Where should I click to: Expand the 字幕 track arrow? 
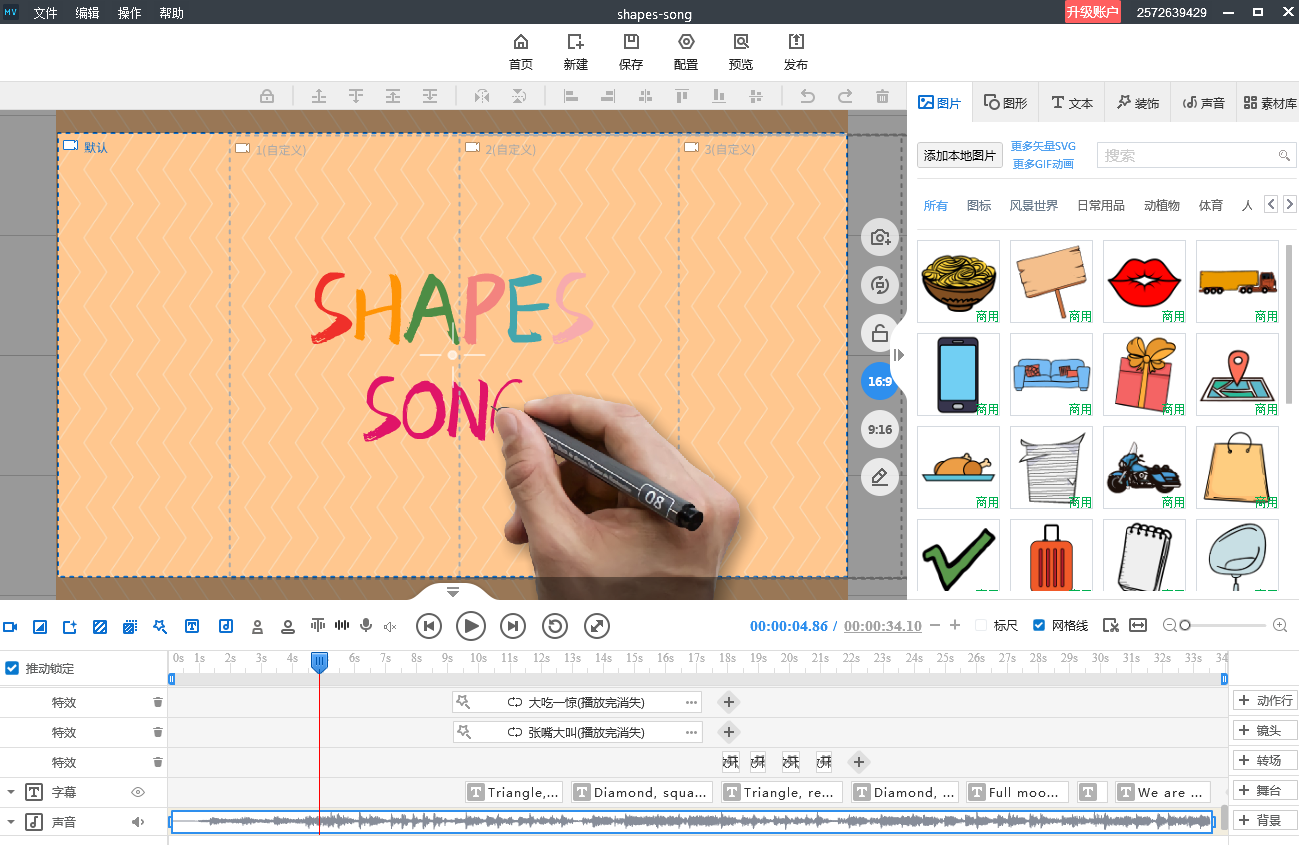(11, 792)
